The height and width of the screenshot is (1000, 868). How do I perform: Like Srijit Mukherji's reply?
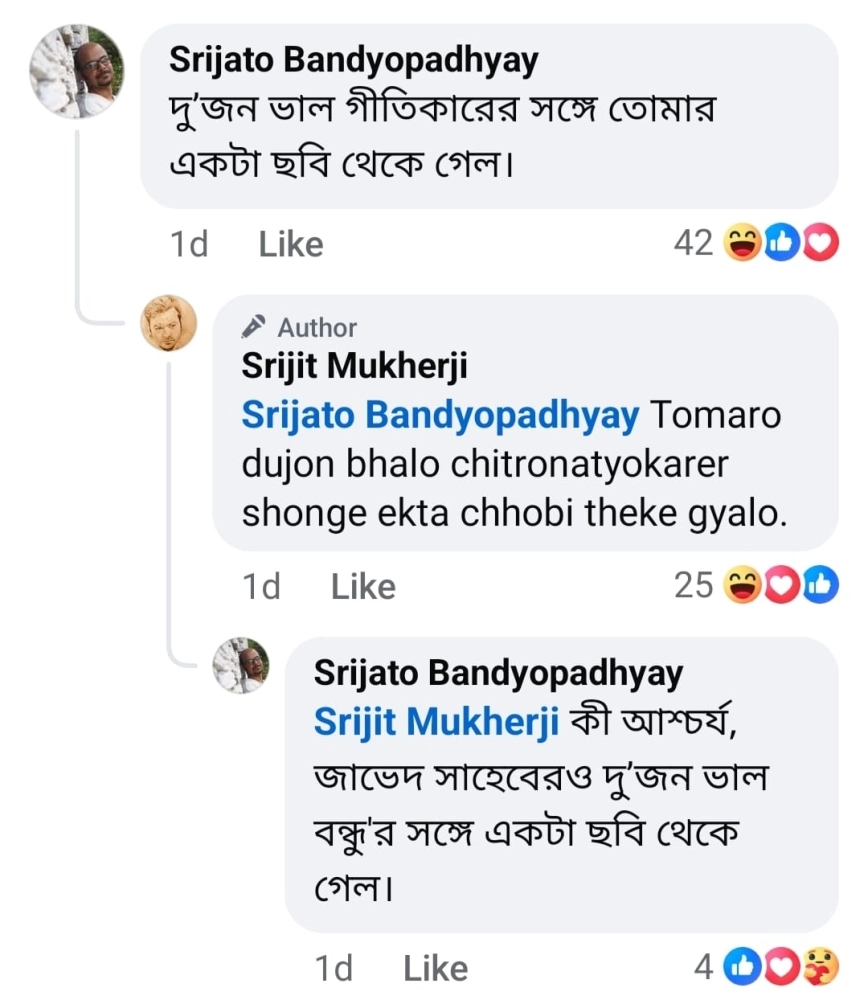pyautogui.click(x=363, y=587)
